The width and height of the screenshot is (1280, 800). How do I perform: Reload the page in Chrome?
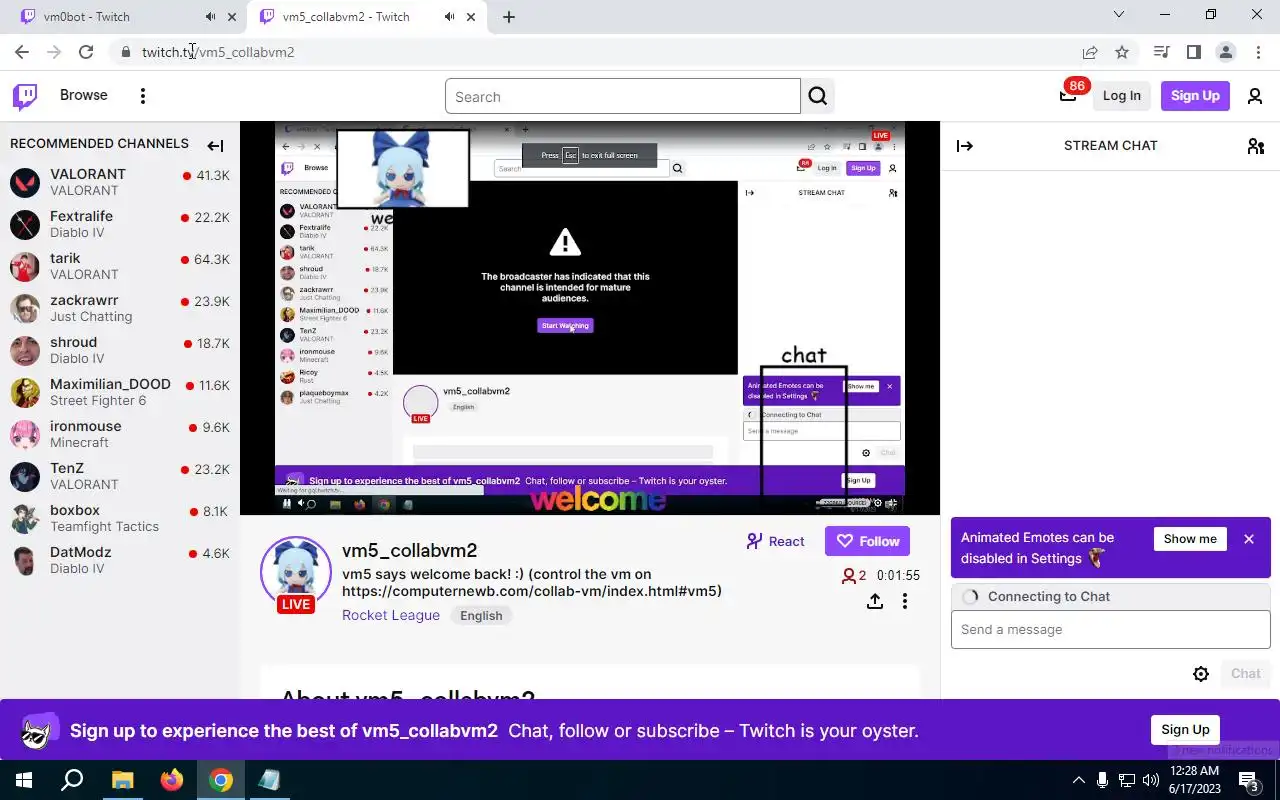[x=86, y=52]
